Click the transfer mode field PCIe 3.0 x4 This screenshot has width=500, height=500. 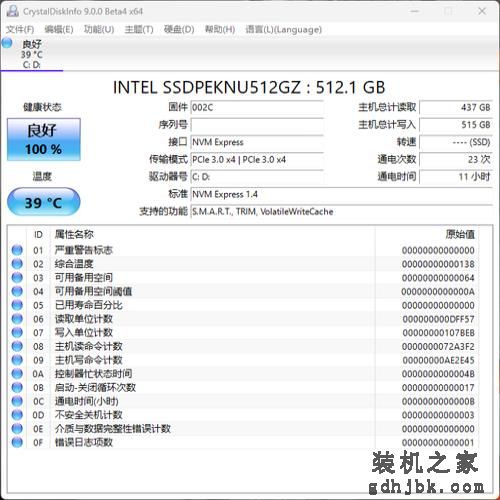[257, 160]
